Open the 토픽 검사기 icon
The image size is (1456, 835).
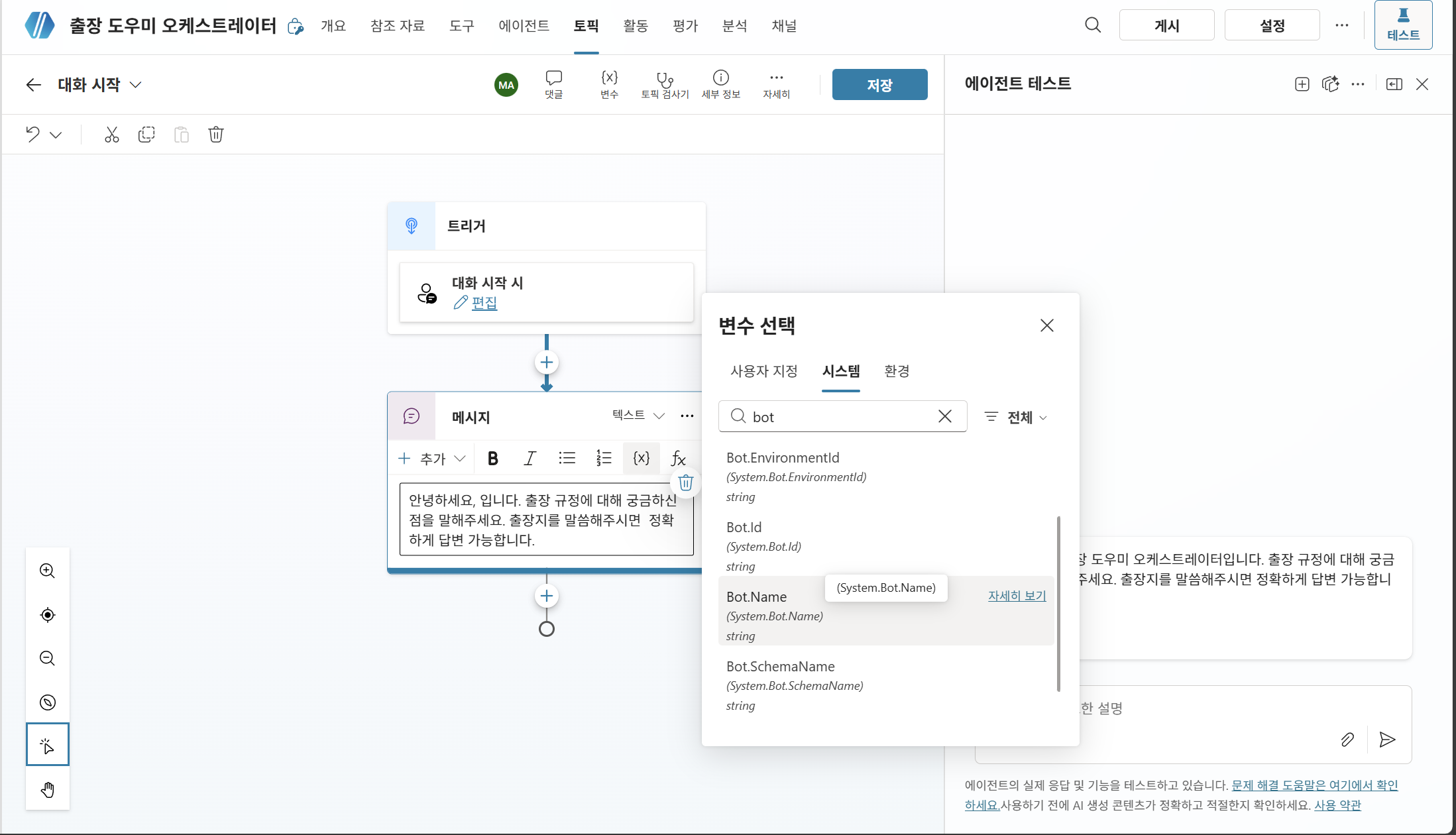point(665,84)
